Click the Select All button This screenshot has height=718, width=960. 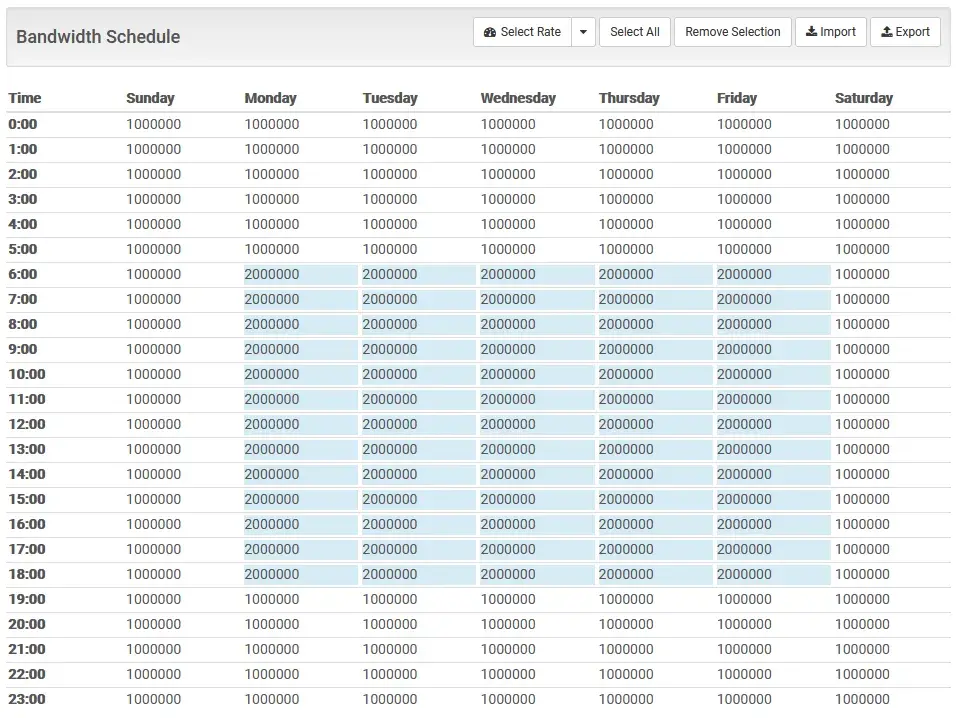click(634, 31)
